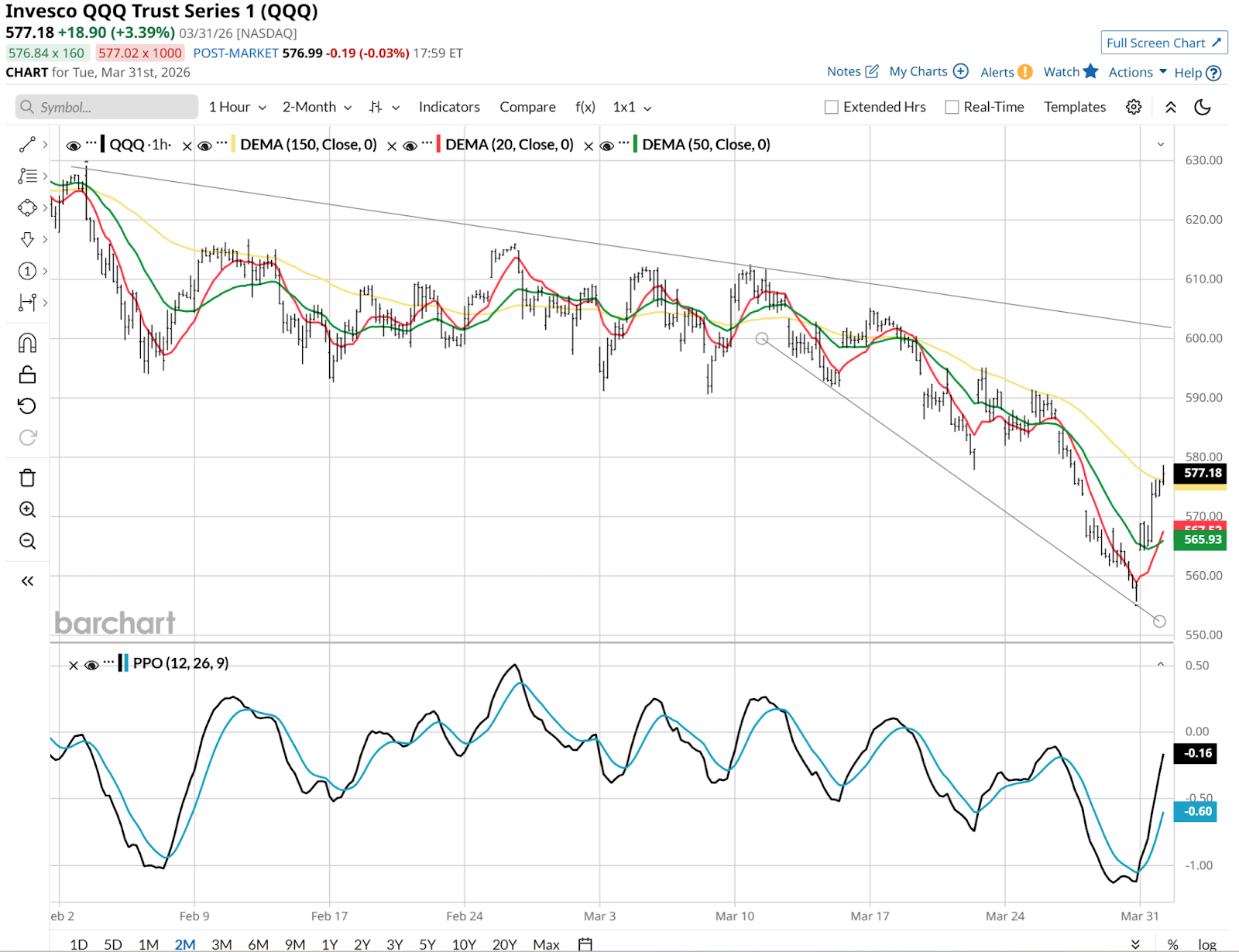This screenshot has height=952, width=1239.
Task: Expand the Actions dropdown menu
Action: 1137,72
